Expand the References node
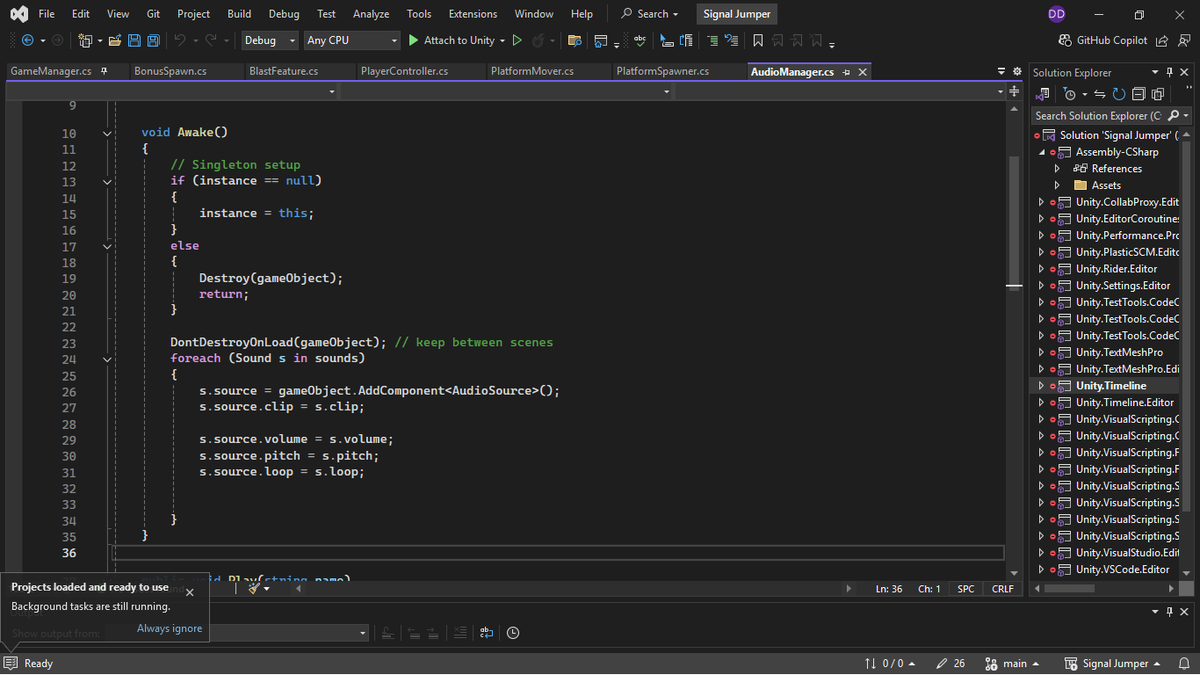 pos(1057,168)
